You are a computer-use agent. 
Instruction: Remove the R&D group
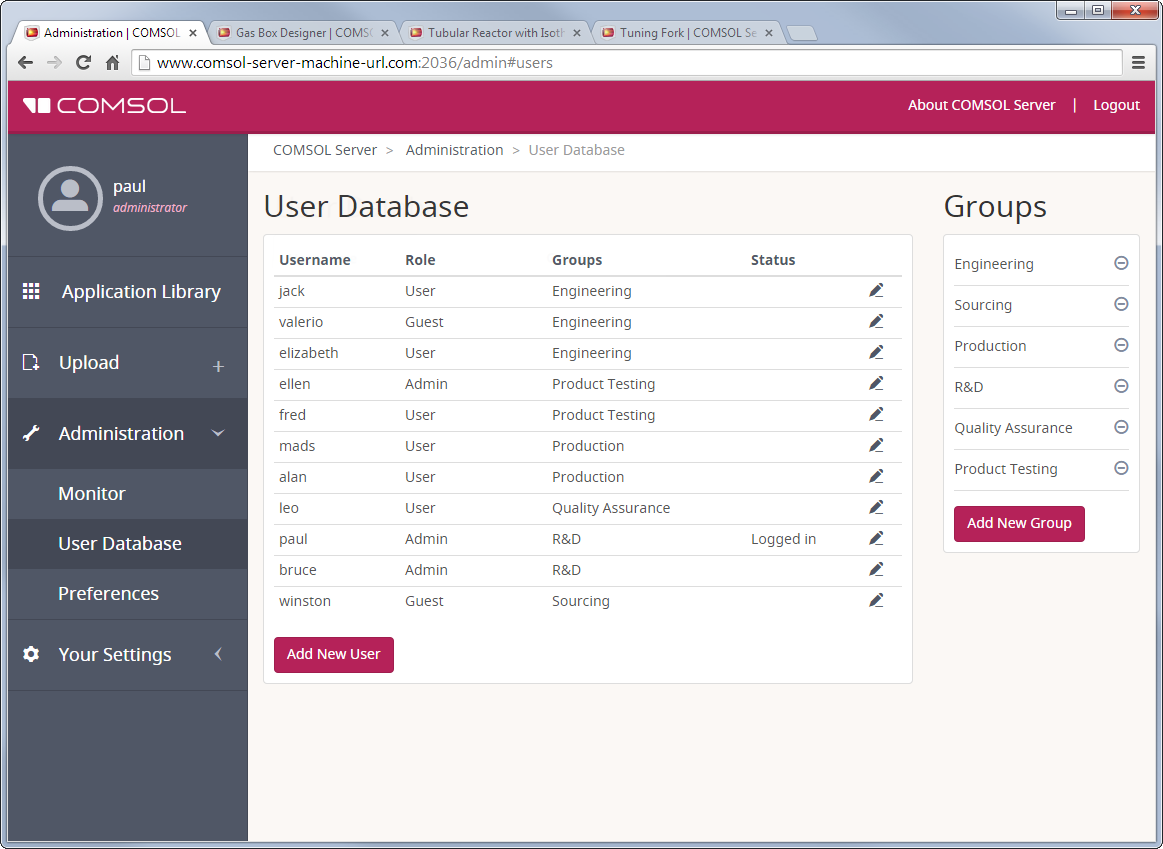click(x=1121, y=386)
